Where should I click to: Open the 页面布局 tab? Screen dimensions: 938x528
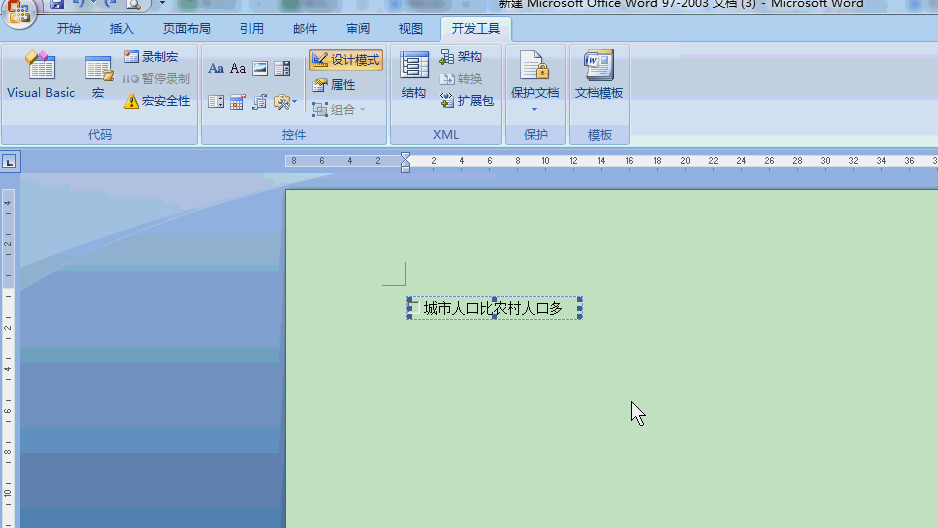[187, 29]
